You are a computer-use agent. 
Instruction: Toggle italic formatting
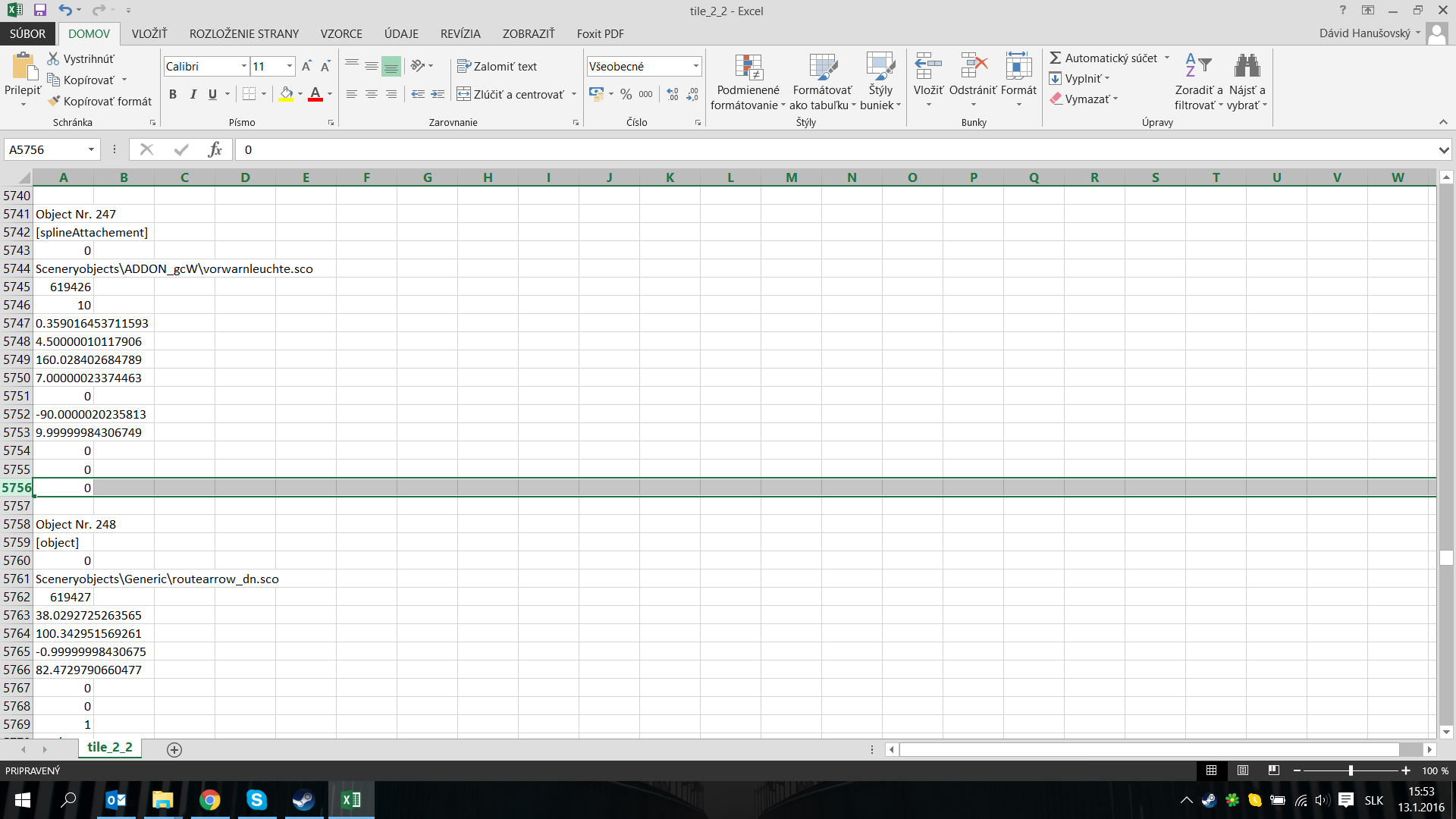193,94
